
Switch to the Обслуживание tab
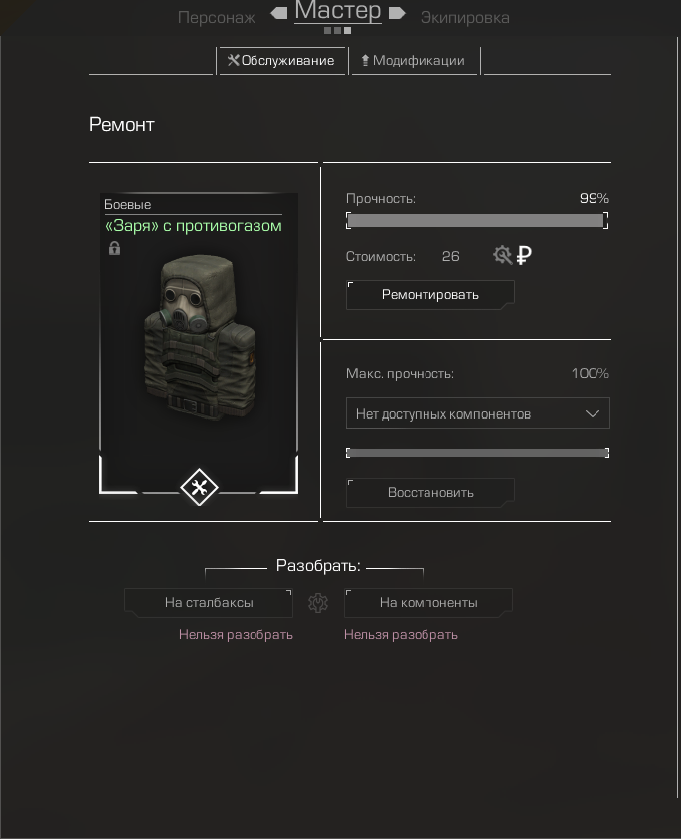(281, 60)
